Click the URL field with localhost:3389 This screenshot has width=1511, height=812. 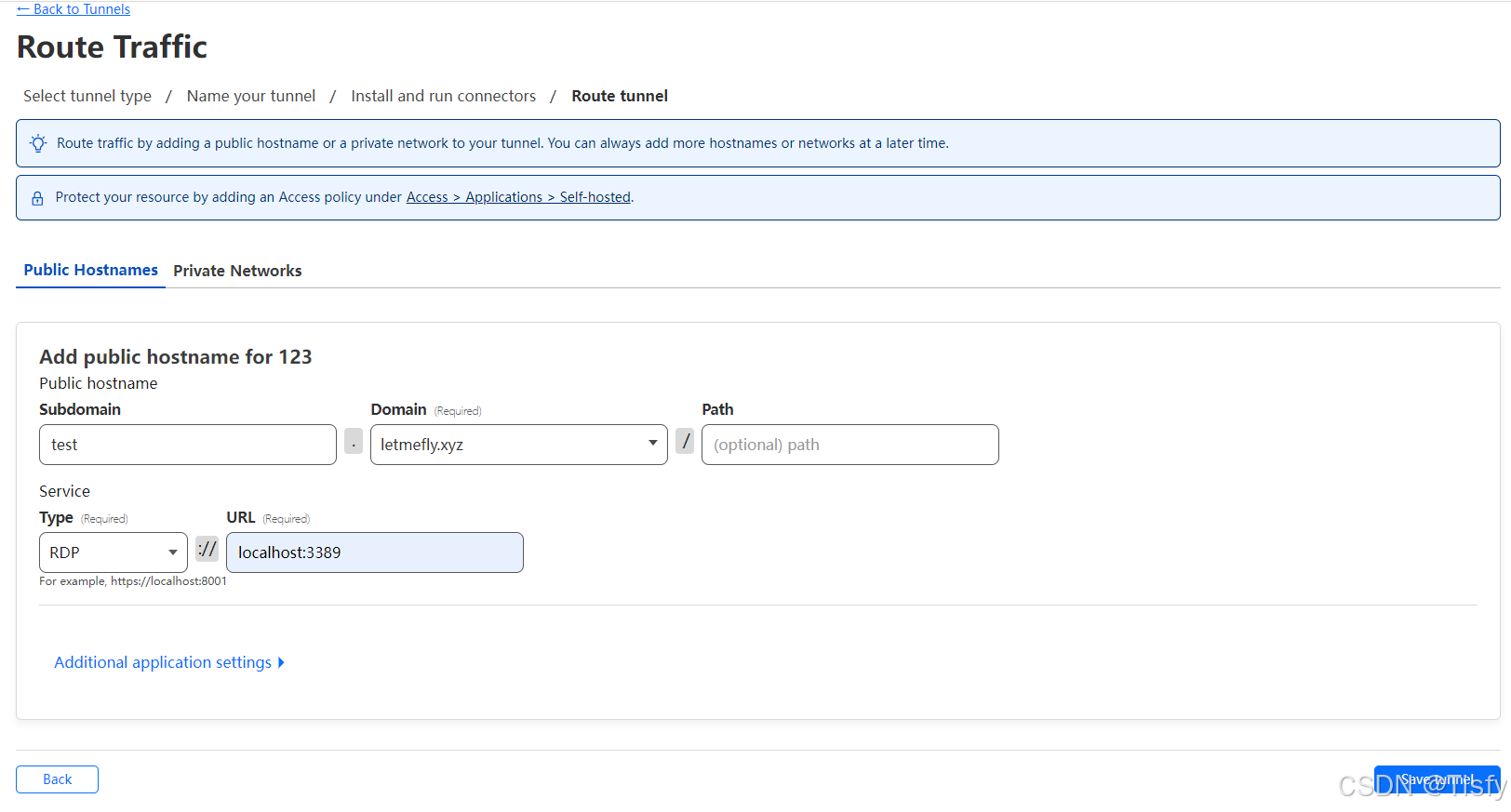click(x=374, y=552)
